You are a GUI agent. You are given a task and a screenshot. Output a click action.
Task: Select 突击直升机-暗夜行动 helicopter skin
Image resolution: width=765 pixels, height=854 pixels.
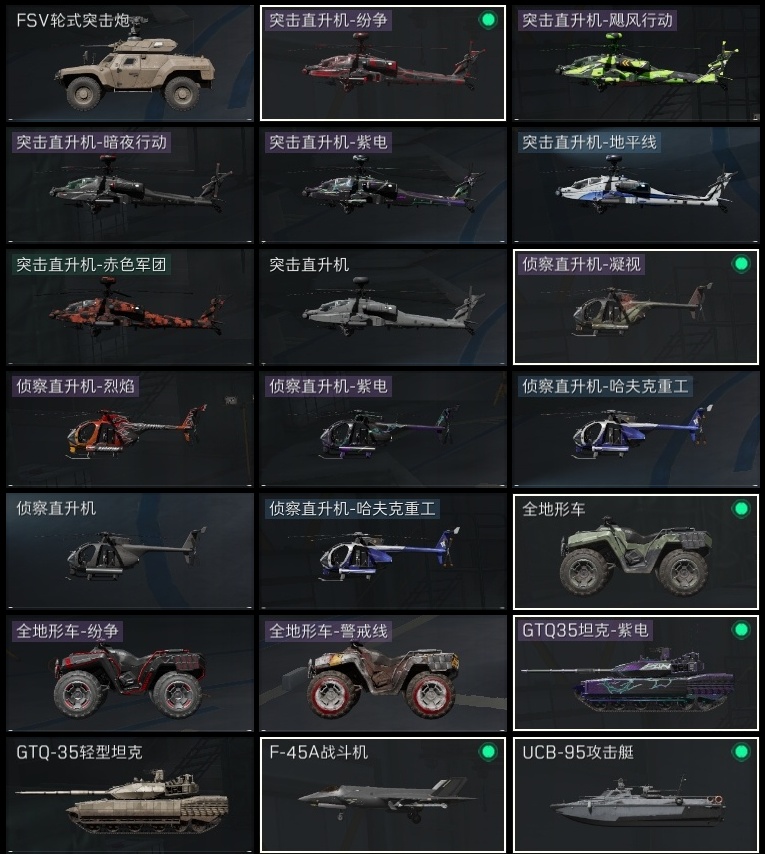[130, 185]
